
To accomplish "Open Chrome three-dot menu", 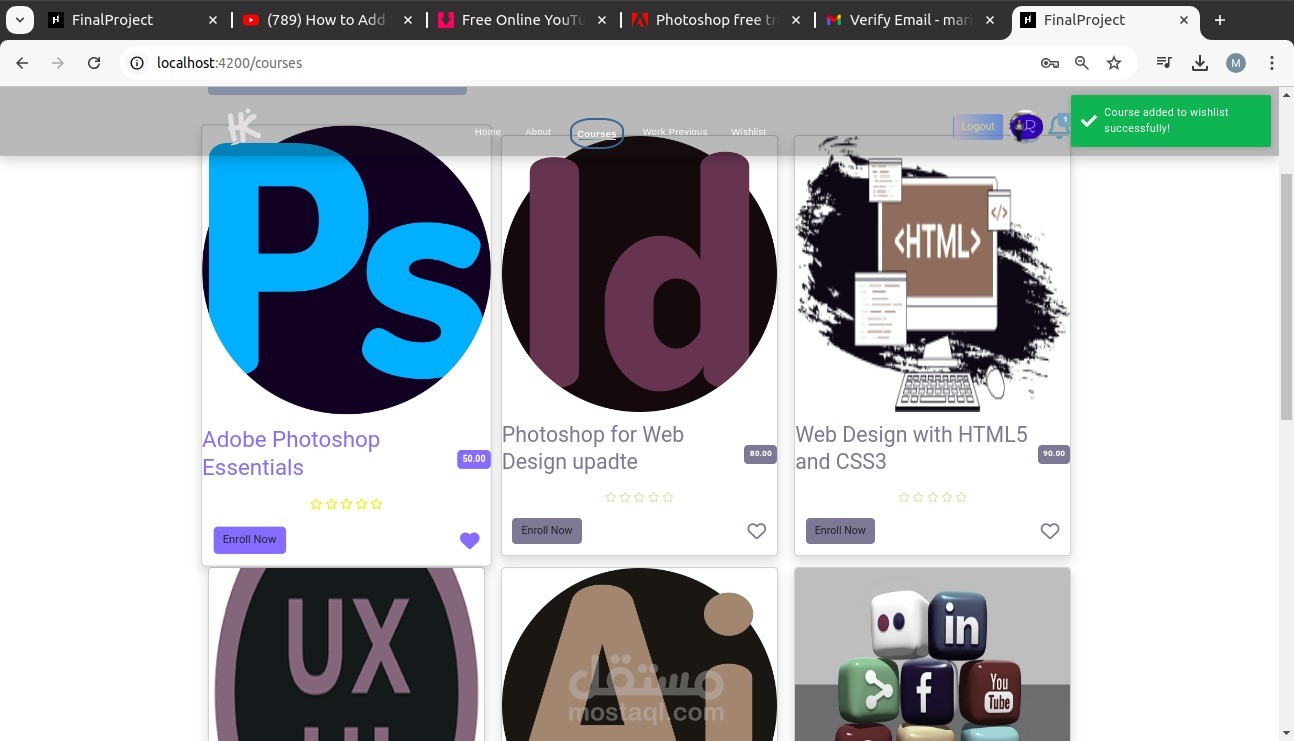I will (x=1272, y=63).
